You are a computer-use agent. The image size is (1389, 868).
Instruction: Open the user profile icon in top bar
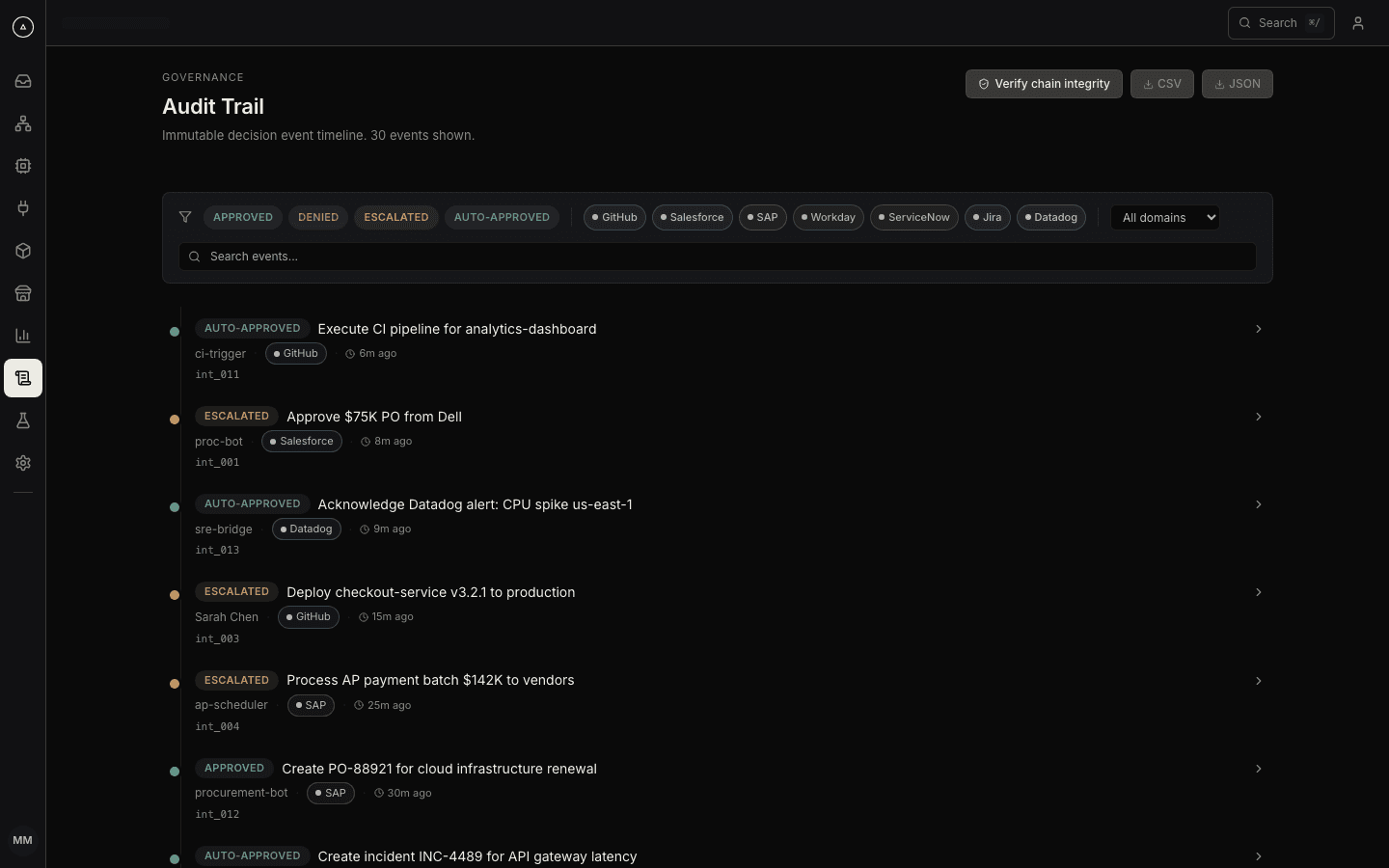point(1358,23)
